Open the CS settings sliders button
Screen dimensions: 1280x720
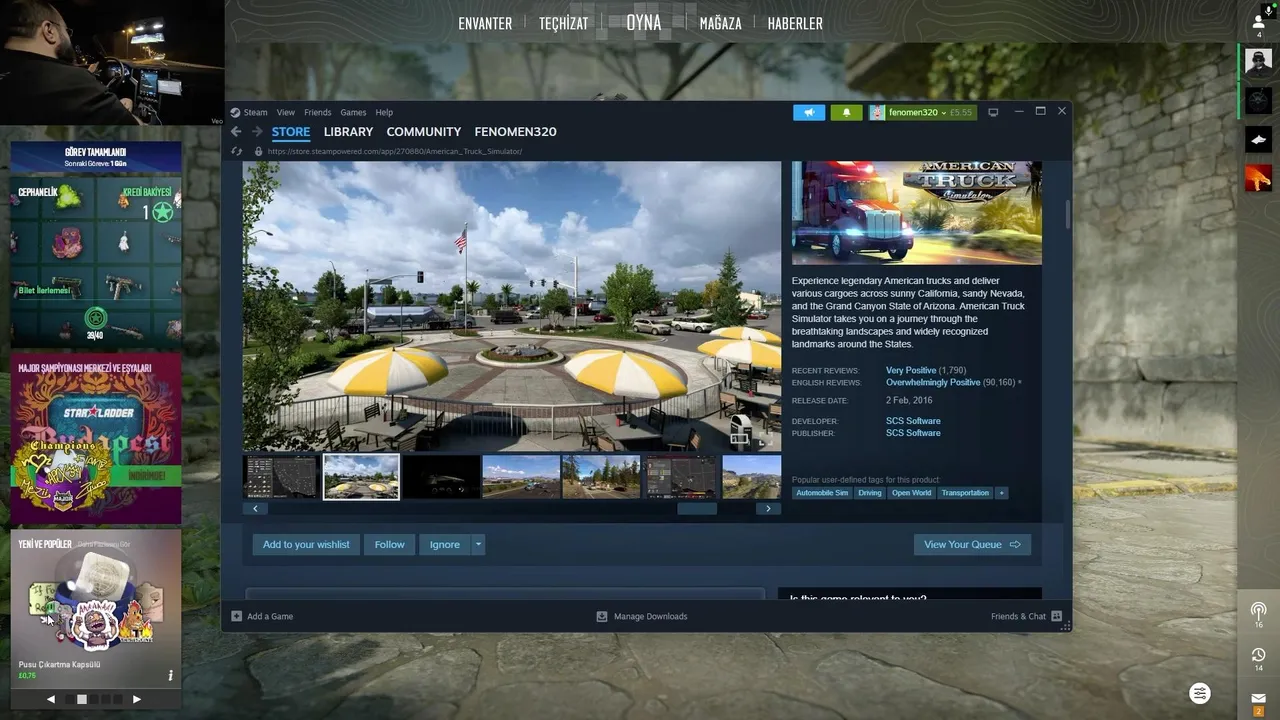click(x=1200, y=693)
